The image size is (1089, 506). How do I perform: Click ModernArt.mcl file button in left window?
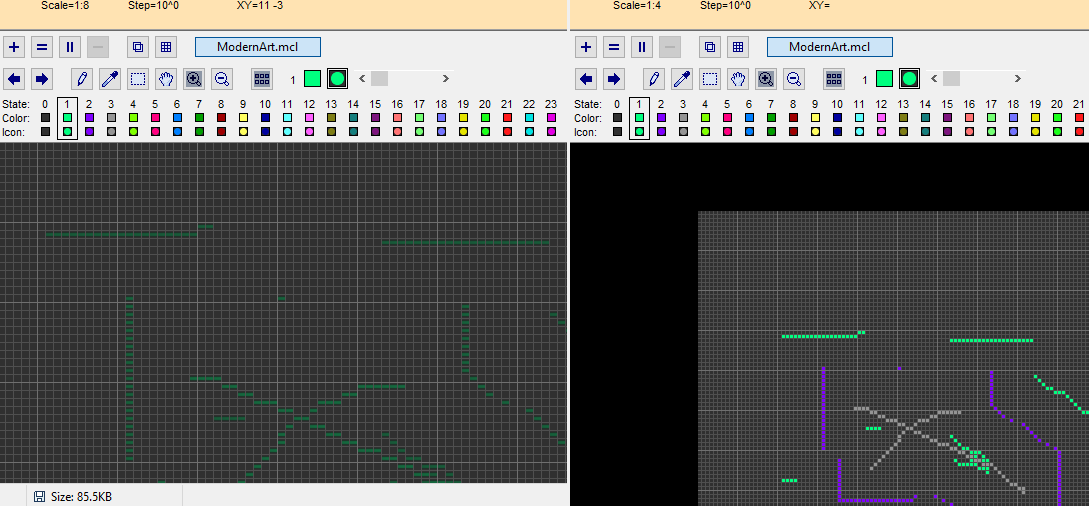coord(258,47)
